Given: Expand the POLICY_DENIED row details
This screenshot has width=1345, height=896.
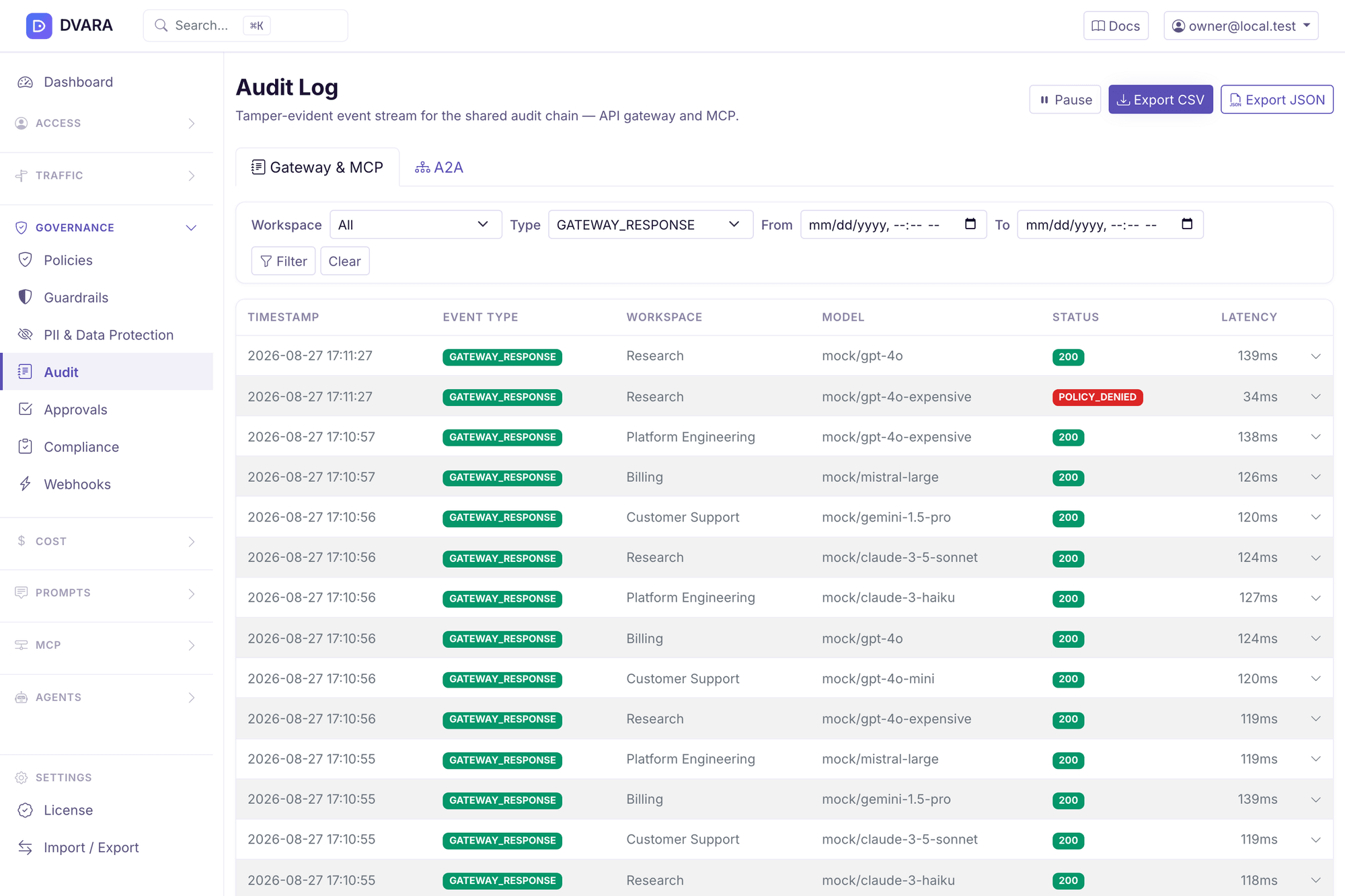Looking at the screenshot, I should pyautogui.click(x=1316, y=397).
